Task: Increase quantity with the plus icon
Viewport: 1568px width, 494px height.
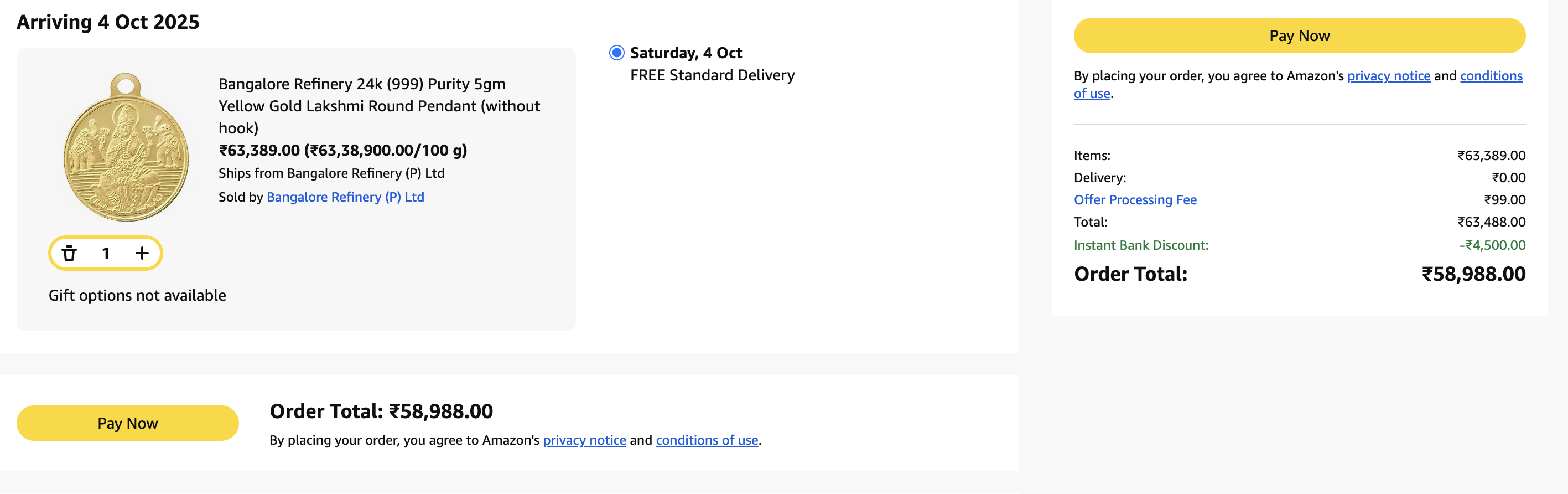Action: 142,253
